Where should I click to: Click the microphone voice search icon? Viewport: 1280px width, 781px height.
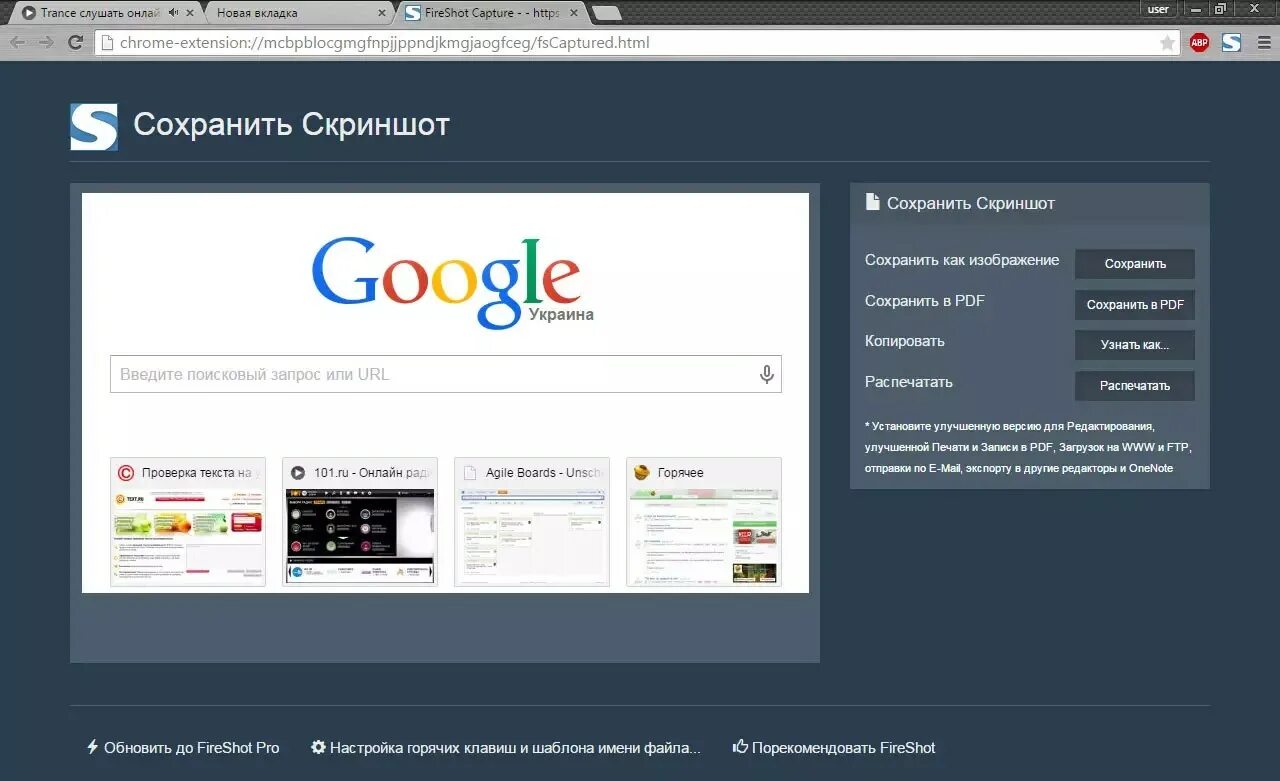pyautogui.click(x=767, y=374)
